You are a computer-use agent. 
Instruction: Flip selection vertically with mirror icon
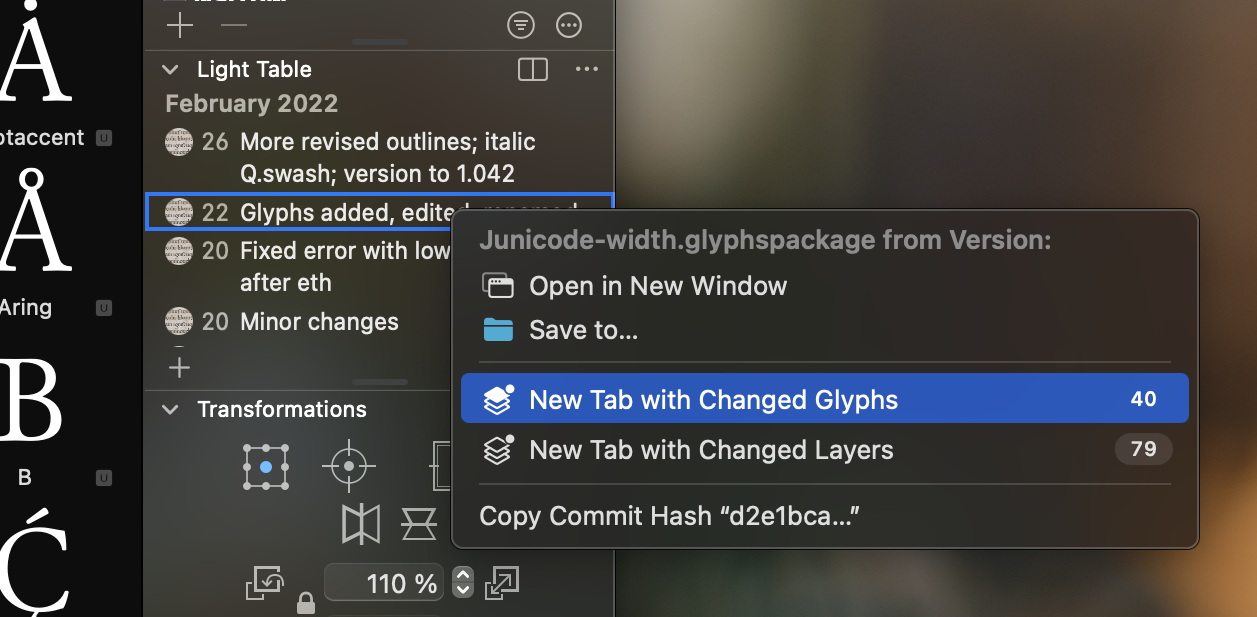(x=419, y=523)
